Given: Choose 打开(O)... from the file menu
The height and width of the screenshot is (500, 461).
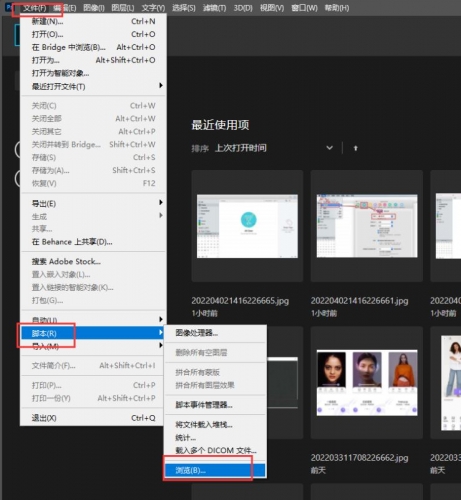Looking at the screenshot, I should pos(93,34).
